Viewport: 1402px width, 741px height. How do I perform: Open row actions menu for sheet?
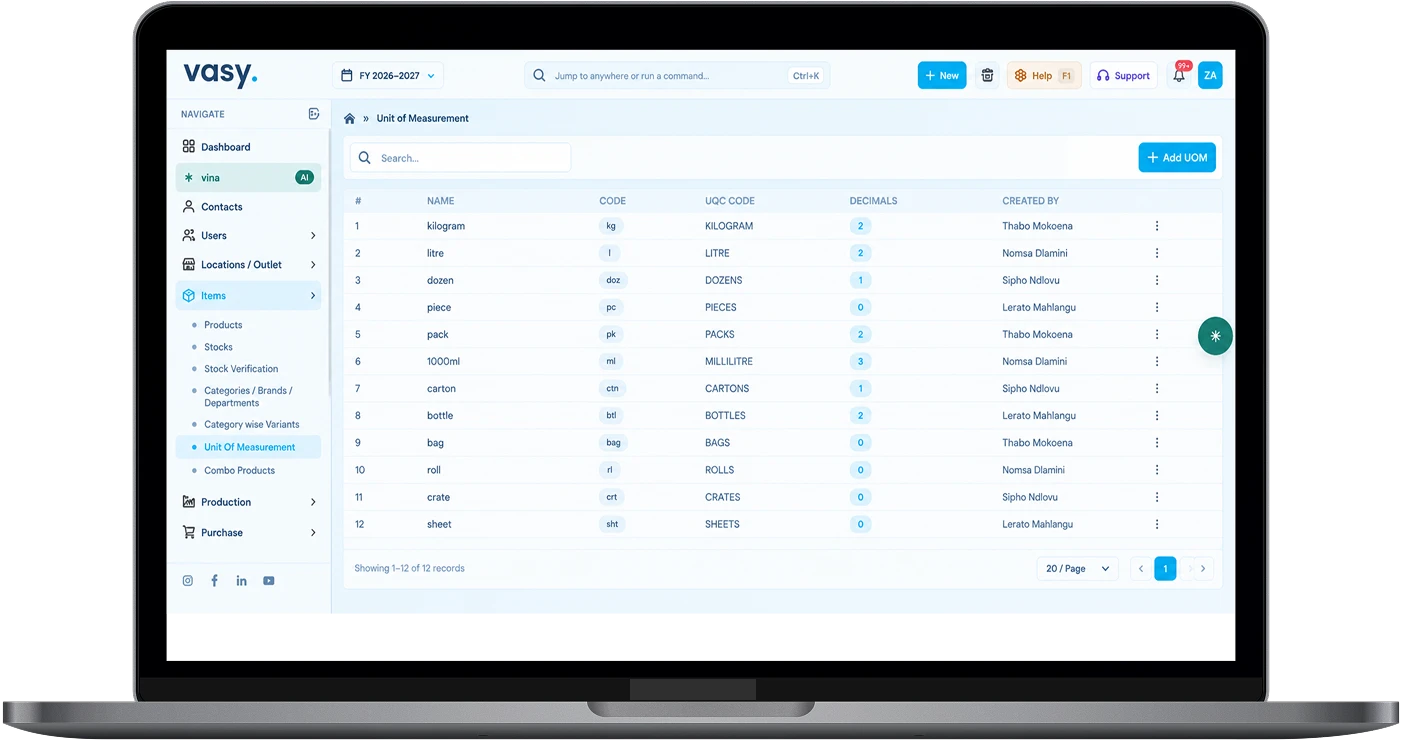tap(1157, 524)
